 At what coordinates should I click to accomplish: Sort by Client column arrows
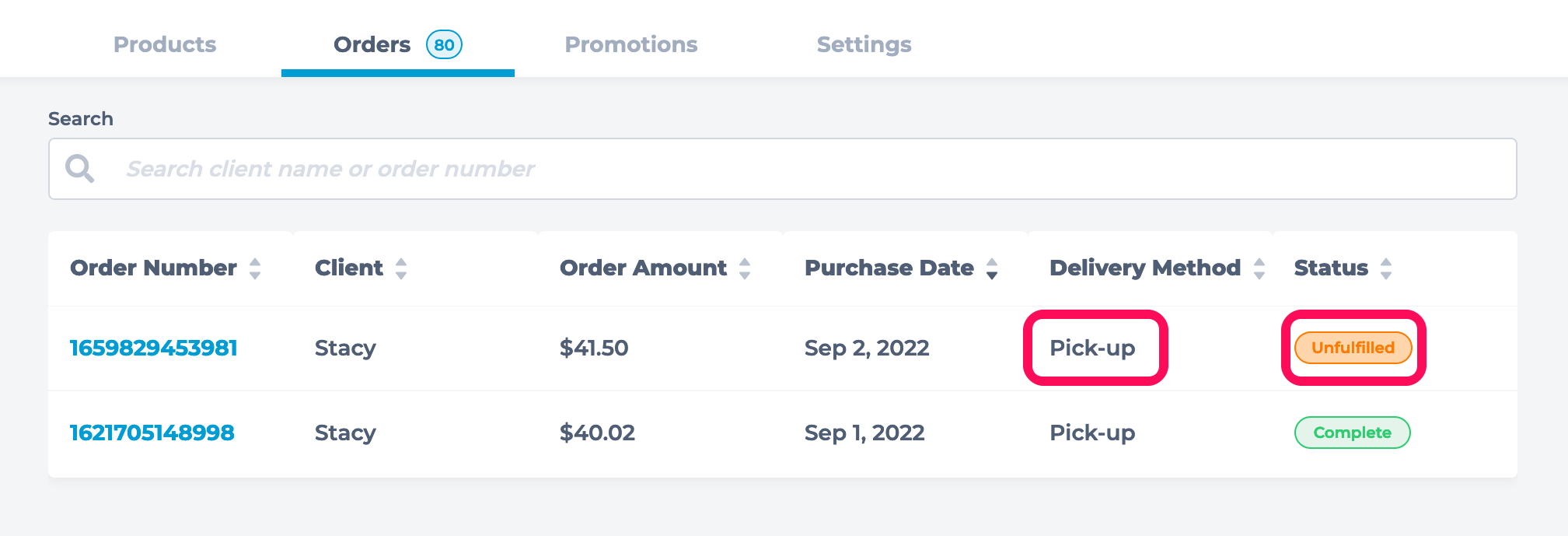point(401,268)
